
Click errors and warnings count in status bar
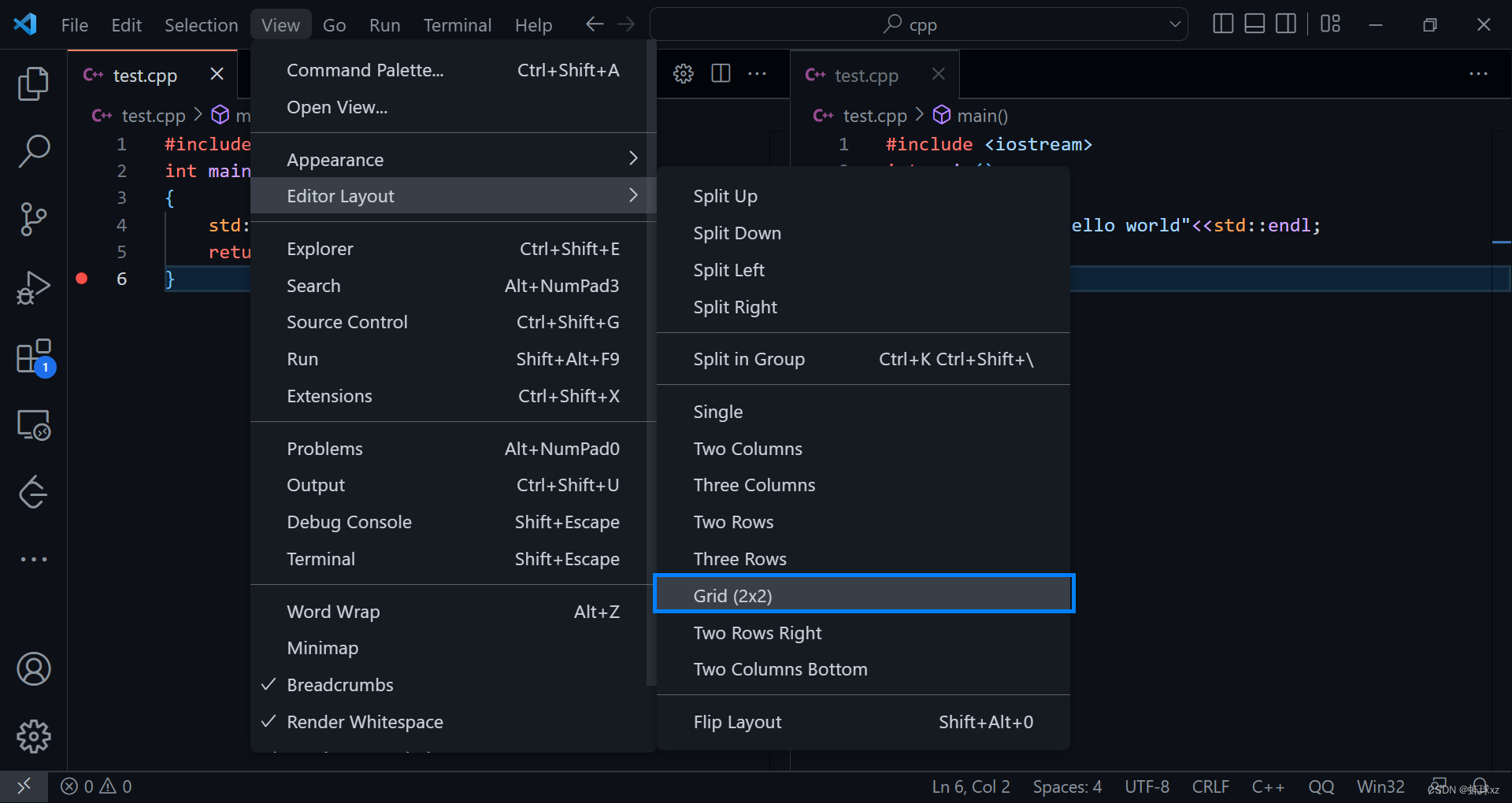coord(96,786)
